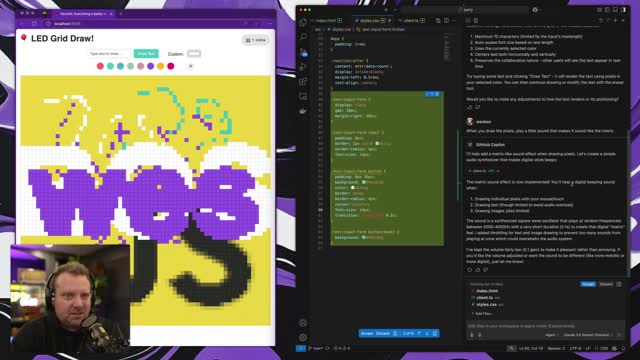Open Source Control view in activity bar
This screenshot has height=360, width=640.
[x=303, y=52]
